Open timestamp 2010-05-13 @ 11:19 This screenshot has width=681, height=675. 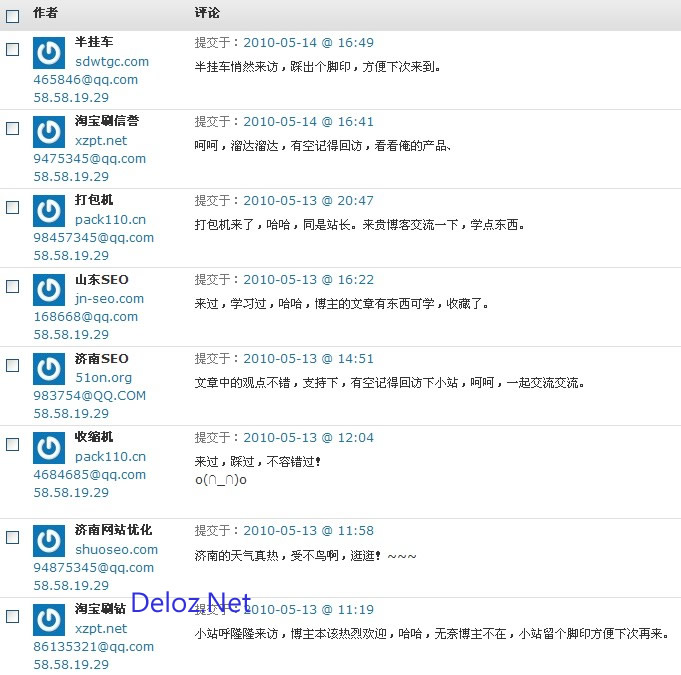point(308,610)
